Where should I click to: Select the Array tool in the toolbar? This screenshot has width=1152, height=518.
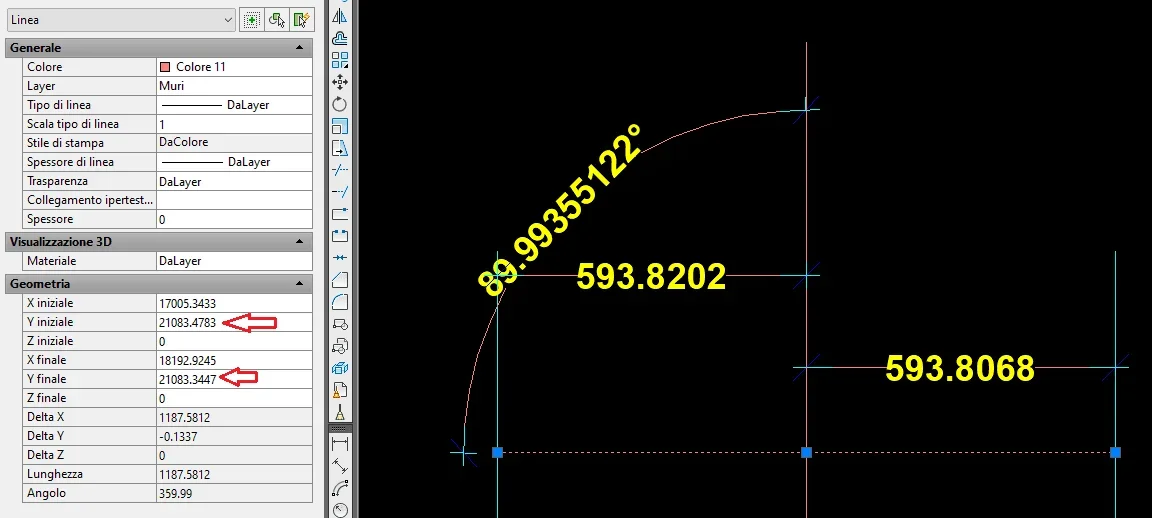(340, 60)
